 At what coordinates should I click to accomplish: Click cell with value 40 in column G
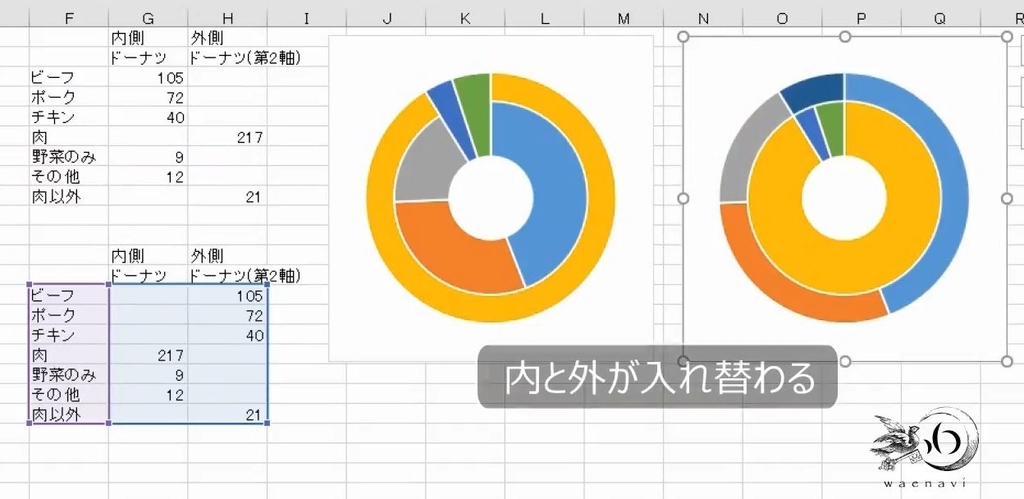(x=148, y=118)
